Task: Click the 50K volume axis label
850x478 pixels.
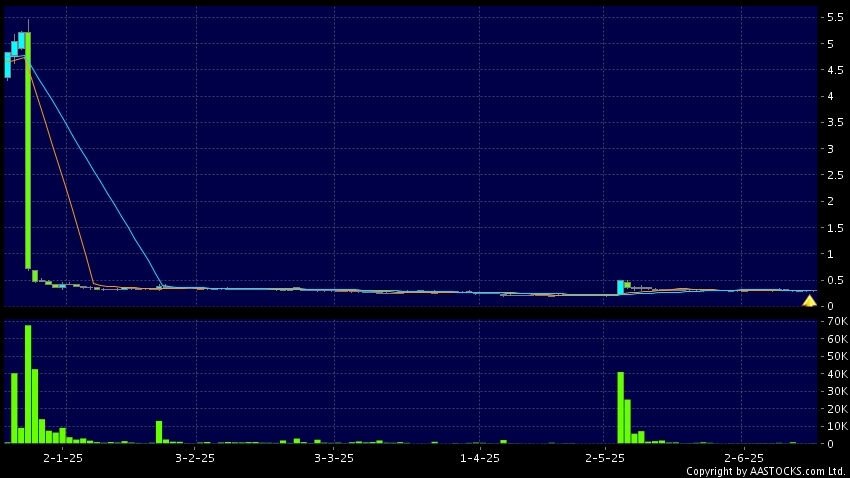Action: click(838, 356)
